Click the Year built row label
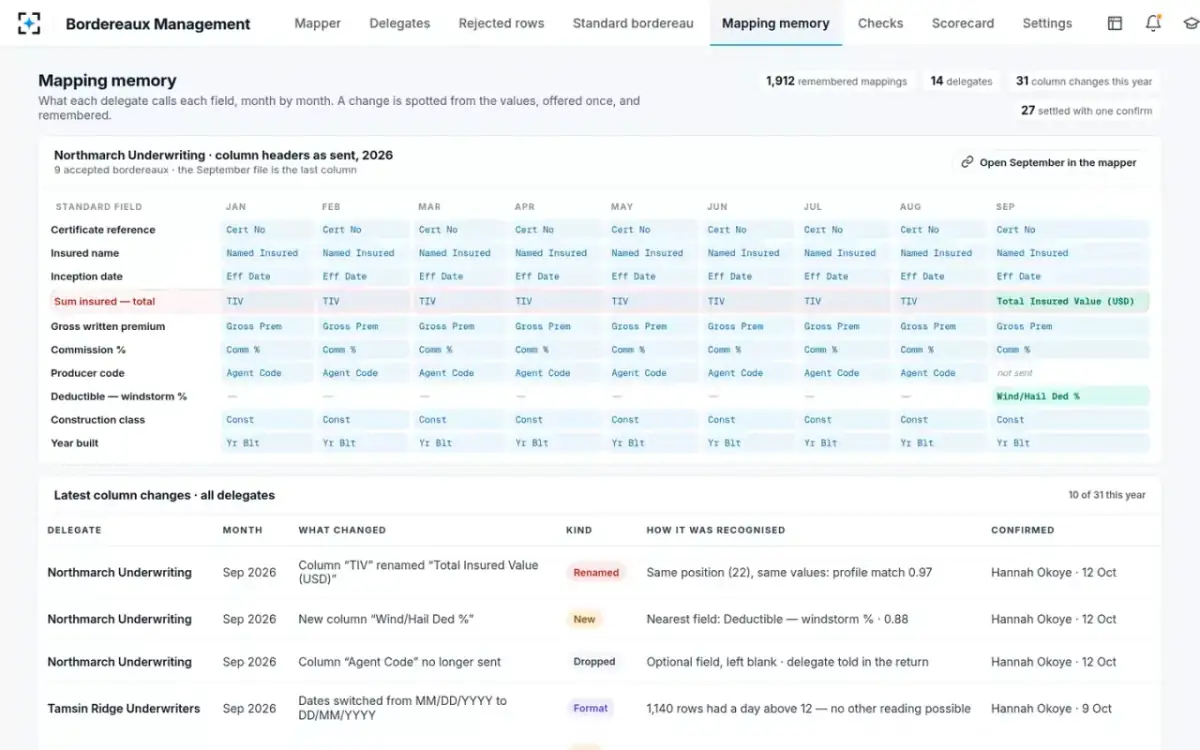This screenshot has width=1200, height=750. click(75, 443)
